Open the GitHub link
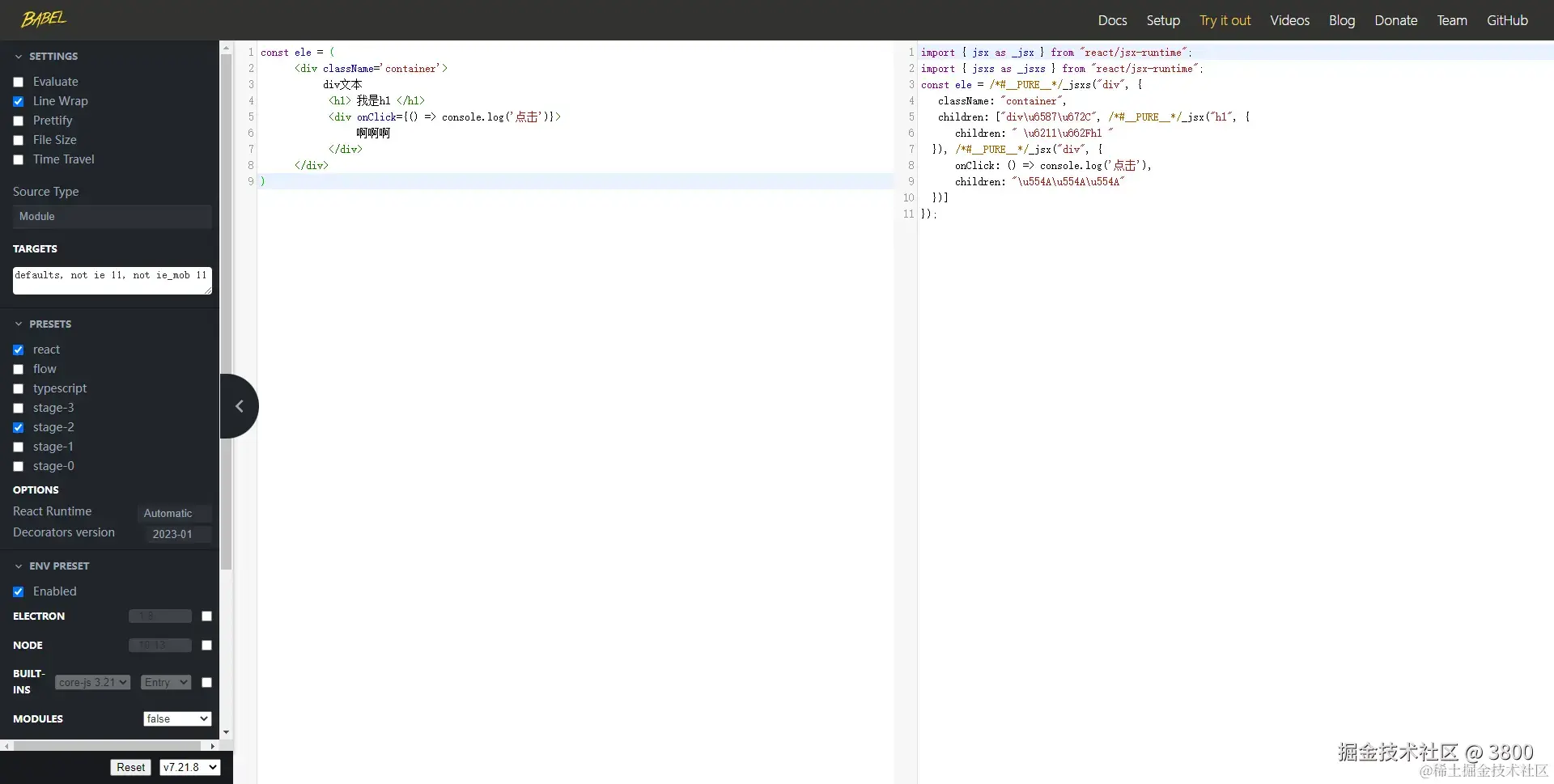Image resolution: width=1554 pixels, height=784 pixels. pyautogui.click(x=1507, y=20)
